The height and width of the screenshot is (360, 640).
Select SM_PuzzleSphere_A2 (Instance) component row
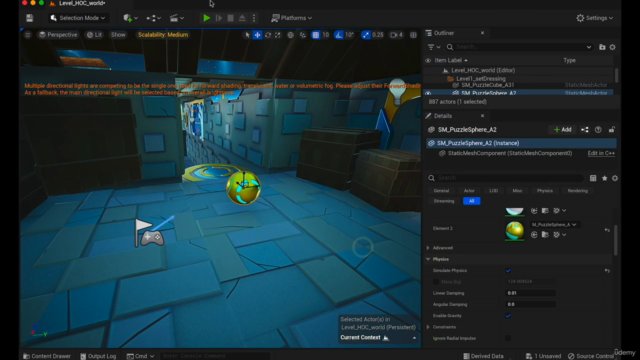point(521,143)
